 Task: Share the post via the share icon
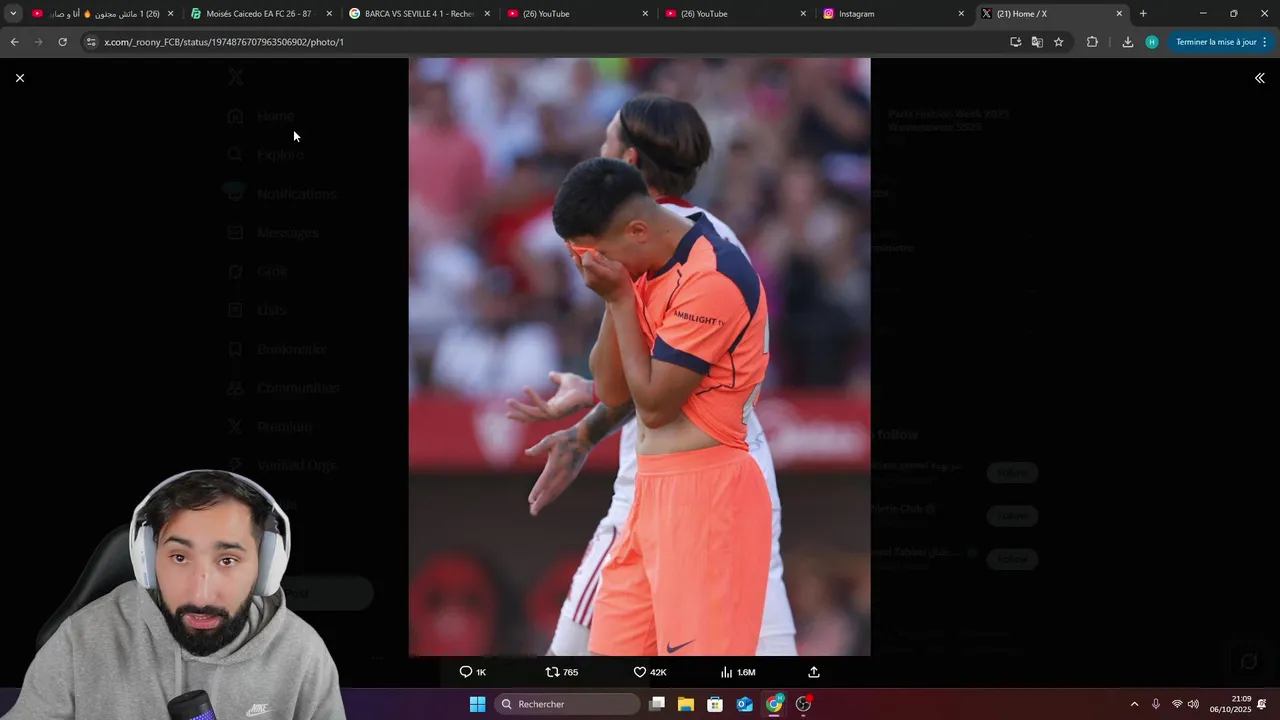(x=814, y=672)
